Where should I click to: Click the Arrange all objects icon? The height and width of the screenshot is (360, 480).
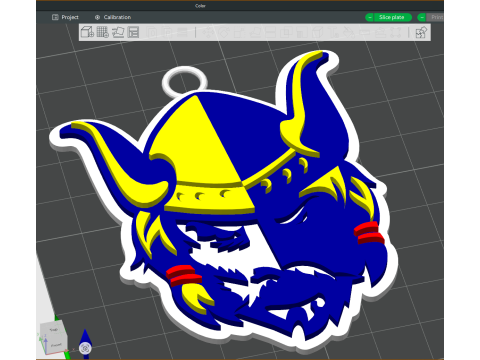coord(133,32)
